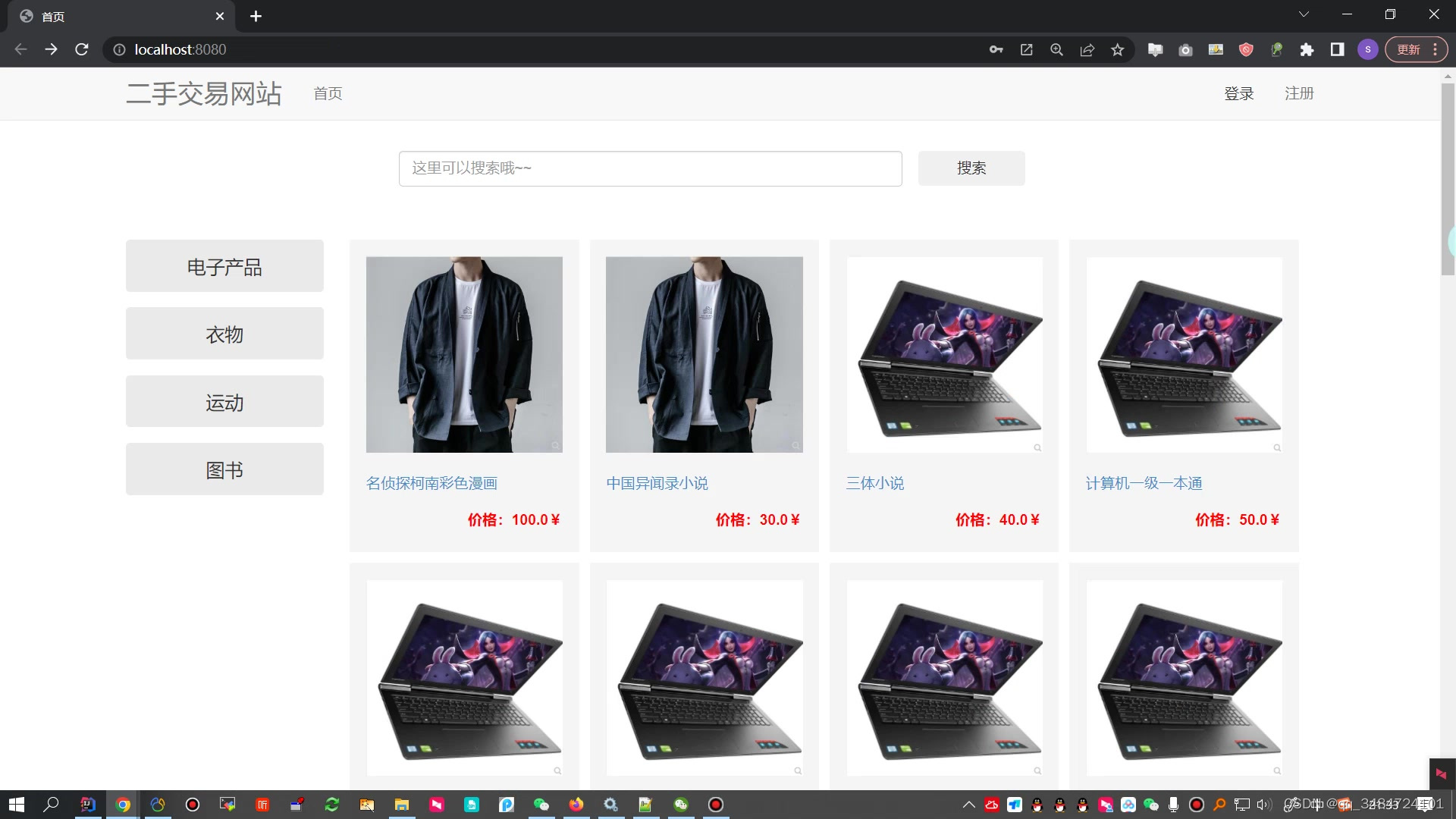Open Firefox from the taskbar
Screen dimensions: 1456x819
click(x=576, y=805)
